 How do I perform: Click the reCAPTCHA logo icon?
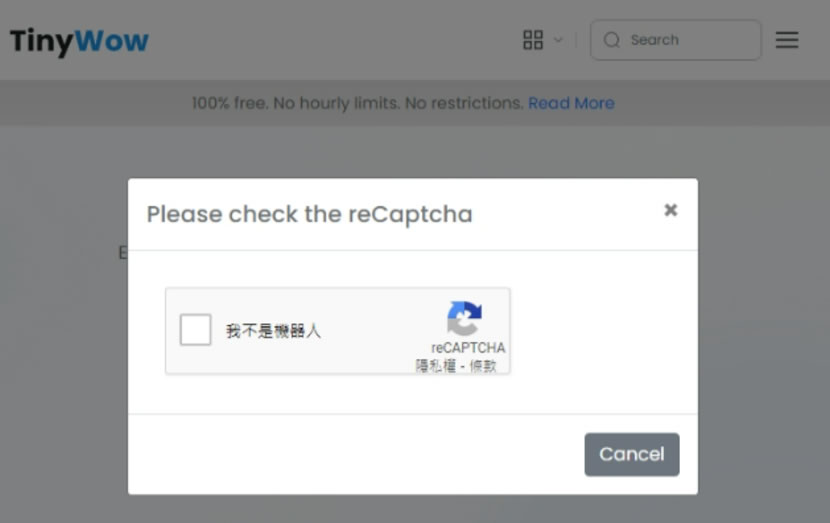tap(464, 318)
